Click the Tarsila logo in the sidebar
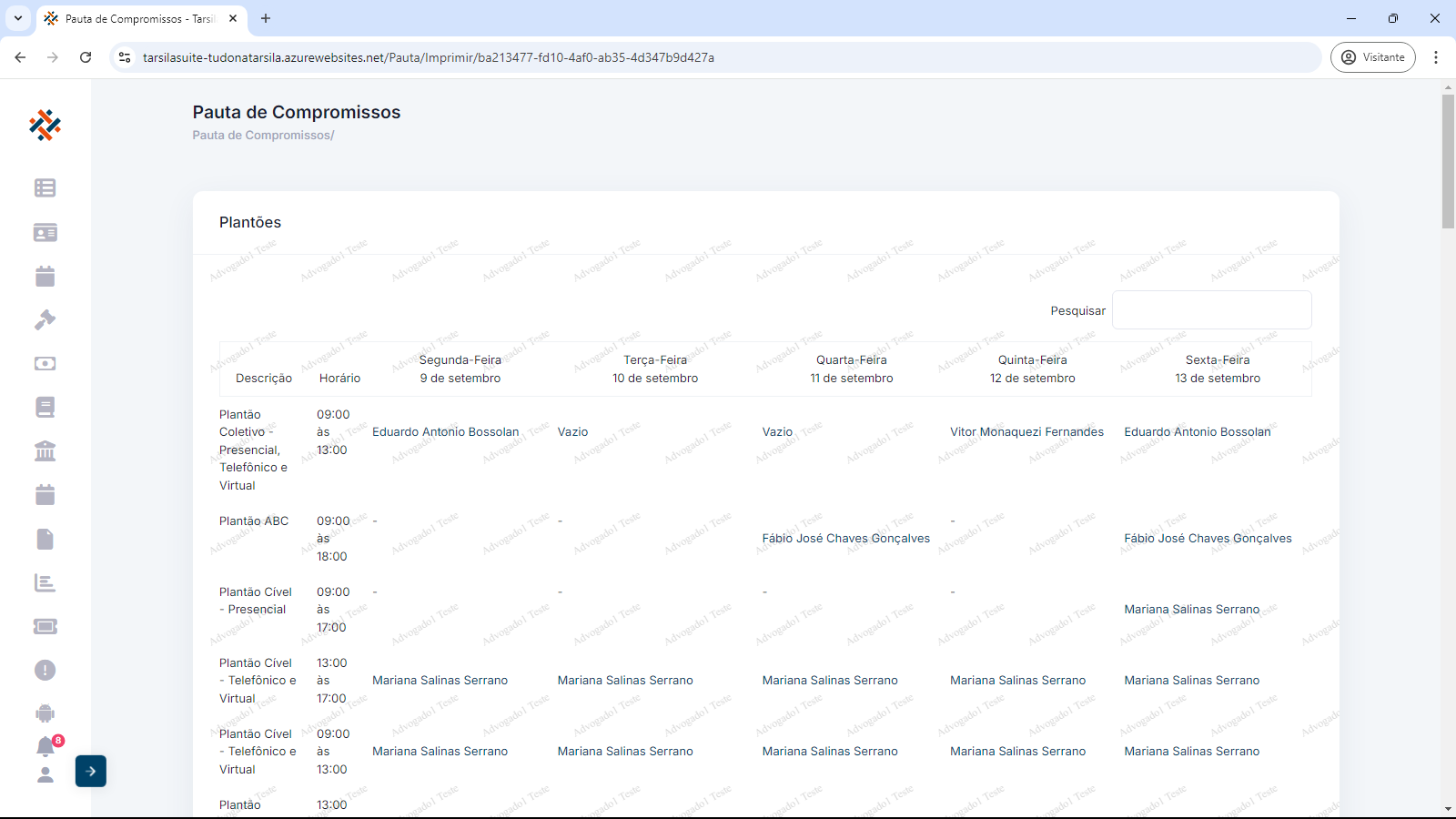The width and height of the screenshot is (1456, 819). (x=45, y=126)
